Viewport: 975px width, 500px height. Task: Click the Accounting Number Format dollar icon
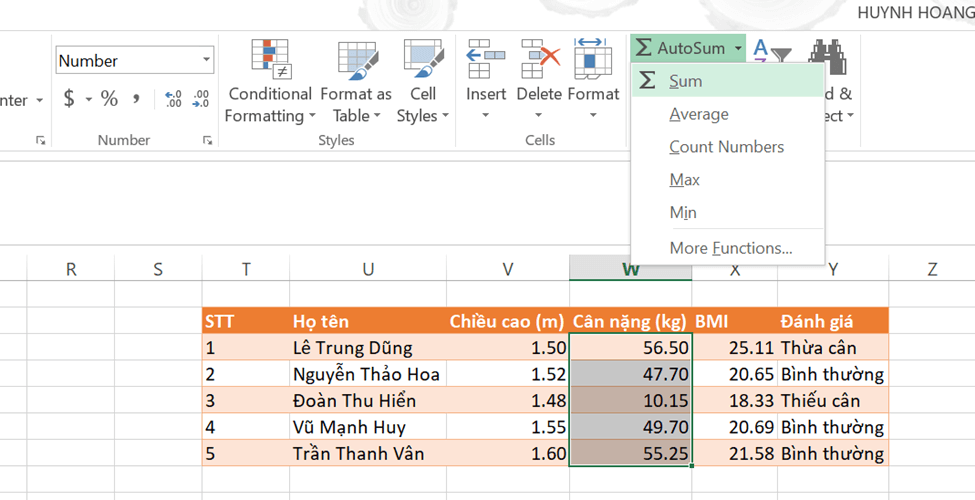69,98
